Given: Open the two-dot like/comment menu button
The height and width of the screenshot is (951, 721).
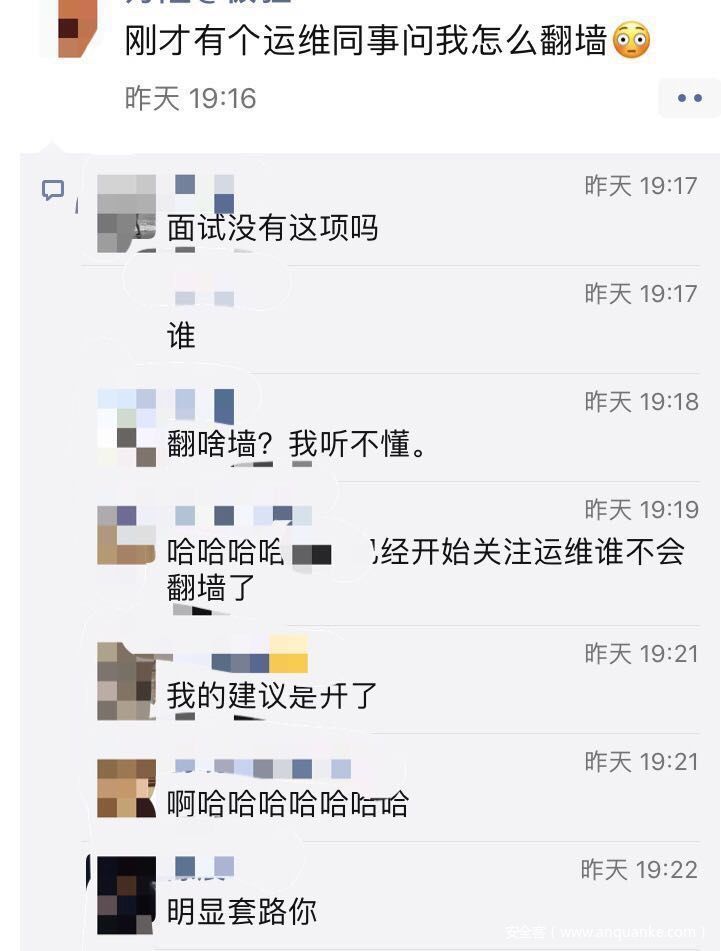Looking at the screenshot, I should point(689,98).
